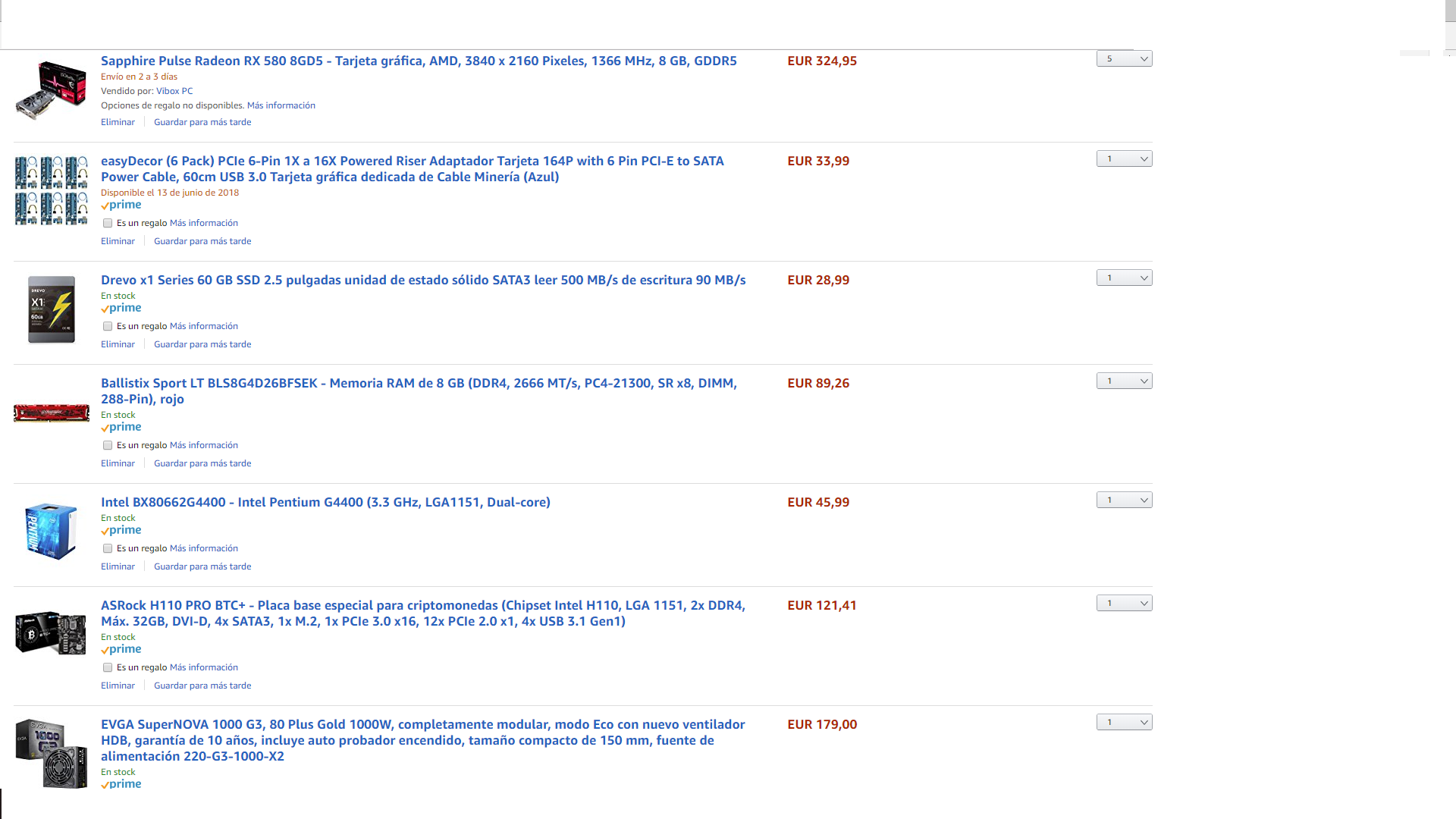Open the Intel Pentium box image
The image size is (1456, 819).
[51, 531]
